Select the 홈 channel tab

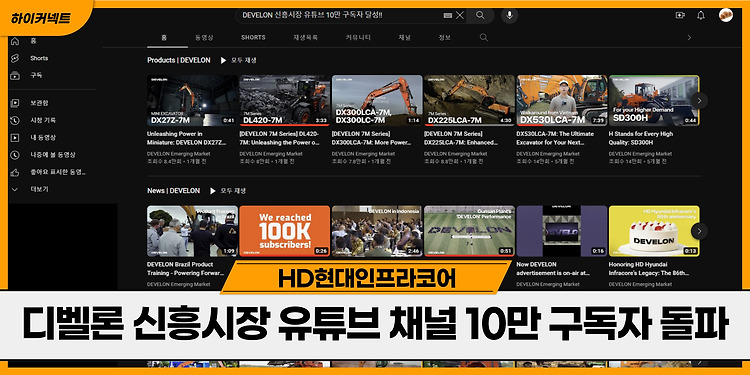click(x=164, y=37)
